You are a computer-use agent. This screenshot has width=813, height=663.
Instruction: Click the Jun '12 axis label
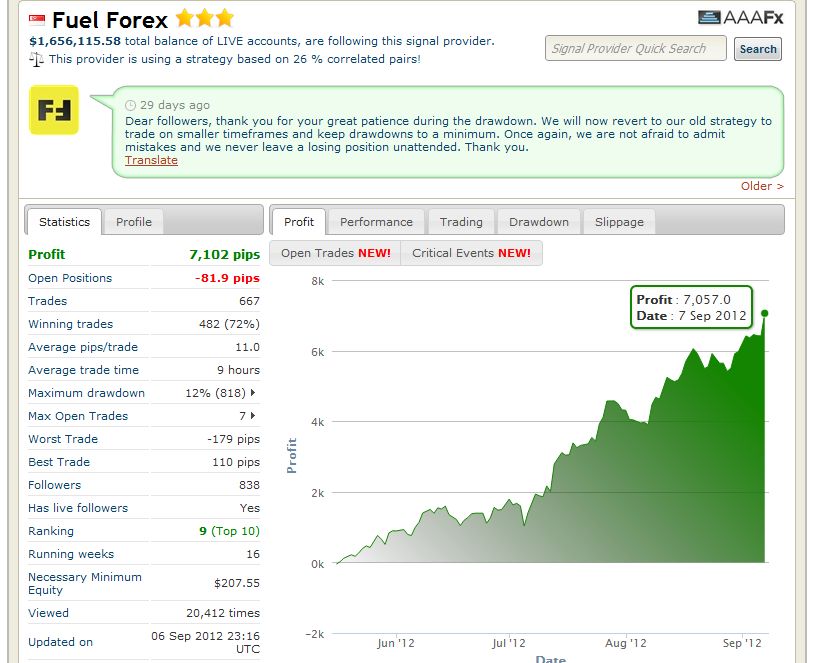pos(396,643)
